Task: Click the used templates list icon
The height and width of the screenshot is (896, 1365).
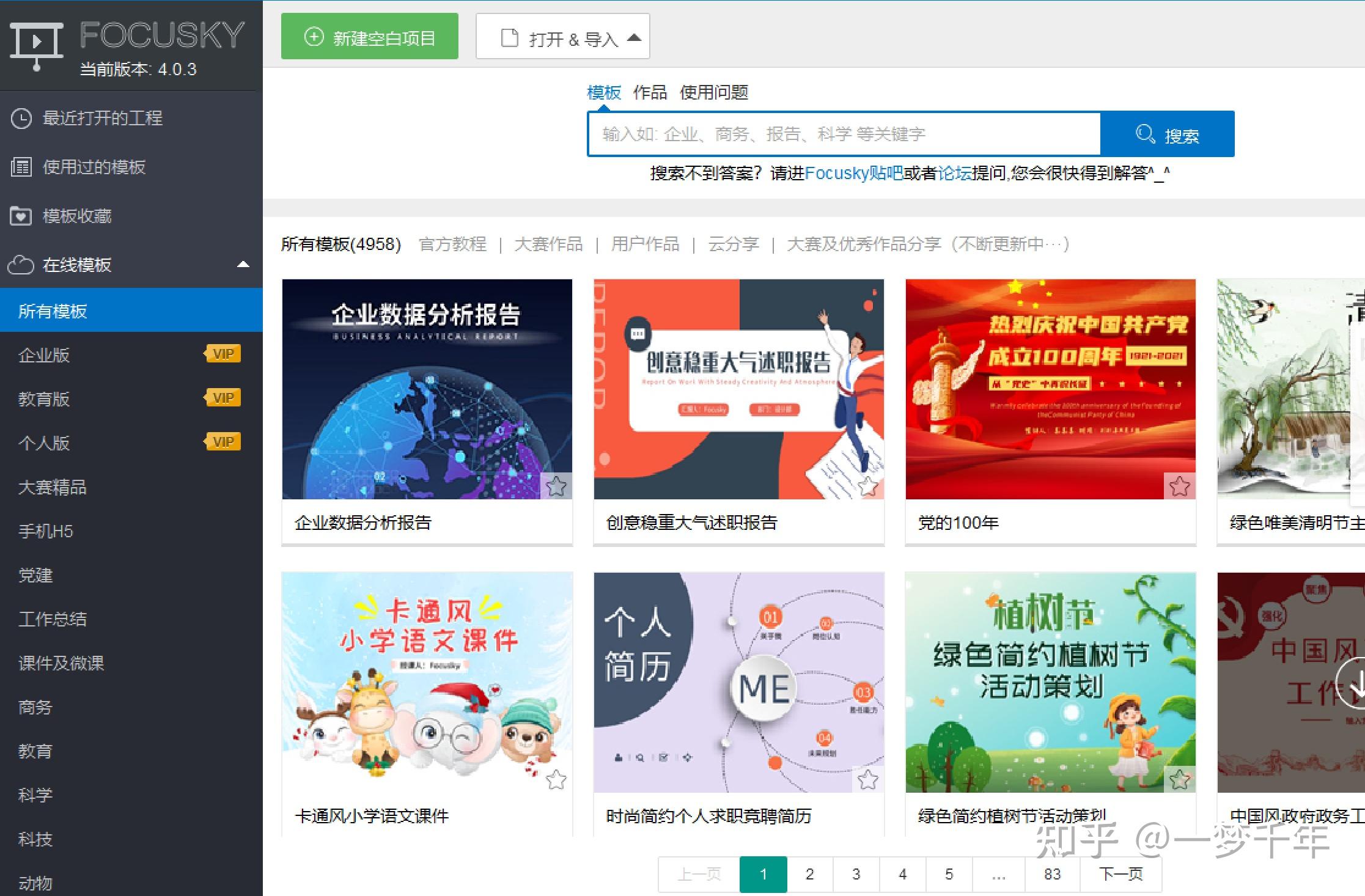Action: click(21, 167)
